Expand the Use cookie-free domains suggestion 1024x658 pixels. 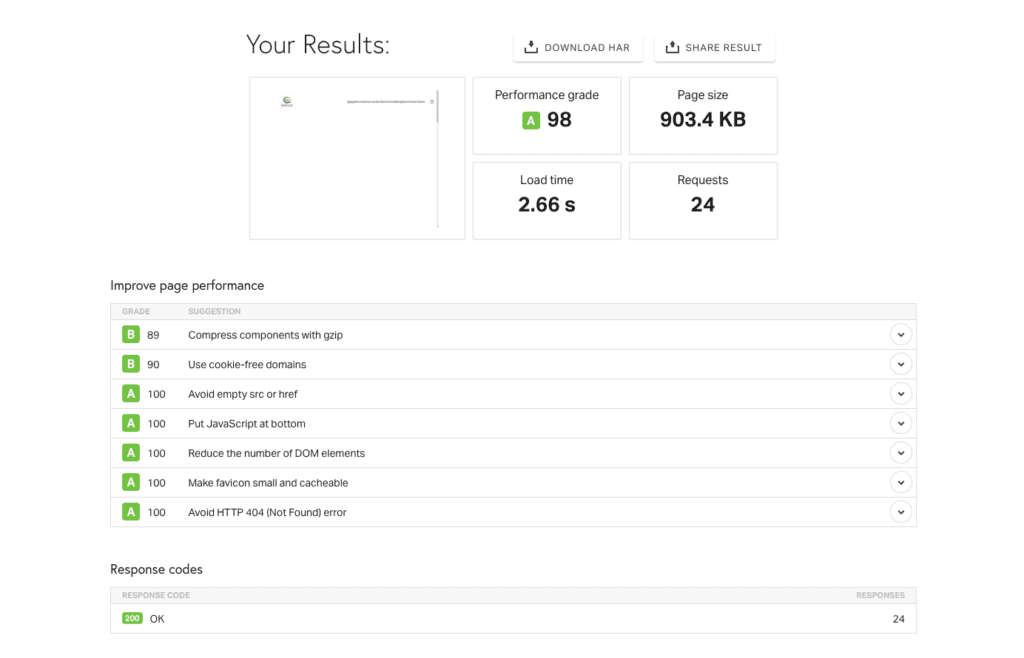900,364
